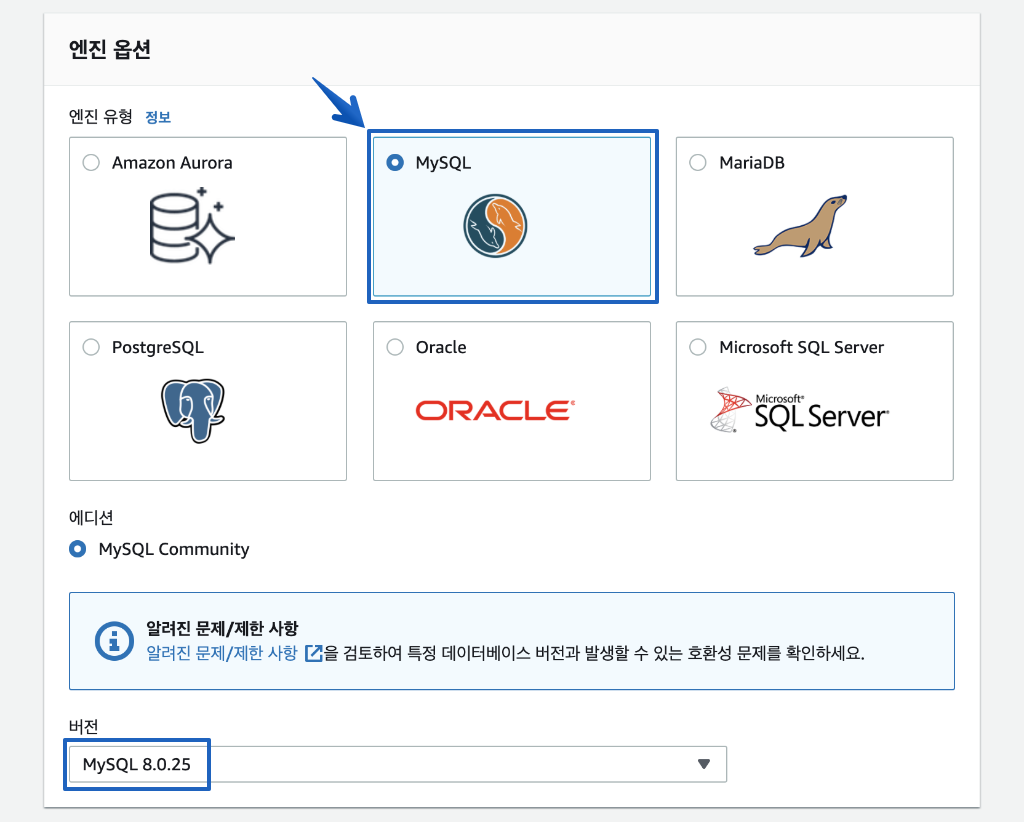
Task: Click the Oracle label text
Action: 441,347
